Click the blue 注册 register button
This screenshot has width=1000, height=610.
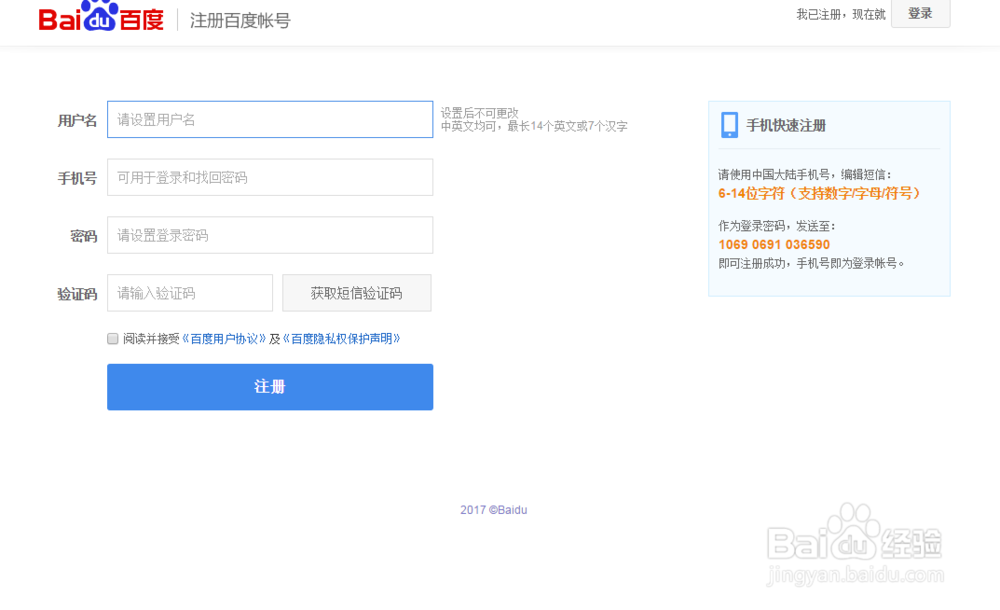click(270, 387)
